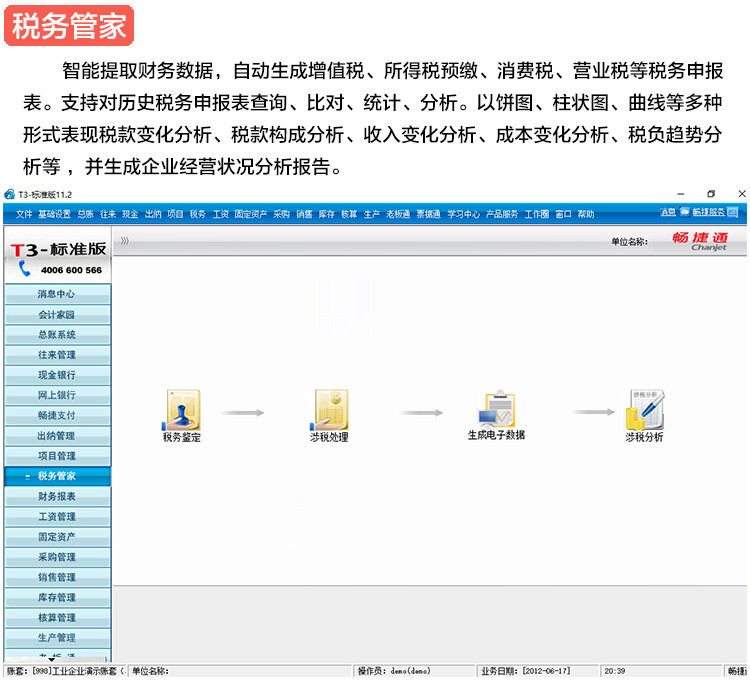Select 工资管理 in the left navigation
The height and width of the screenshot is (687, 750).
coord(56,517)
